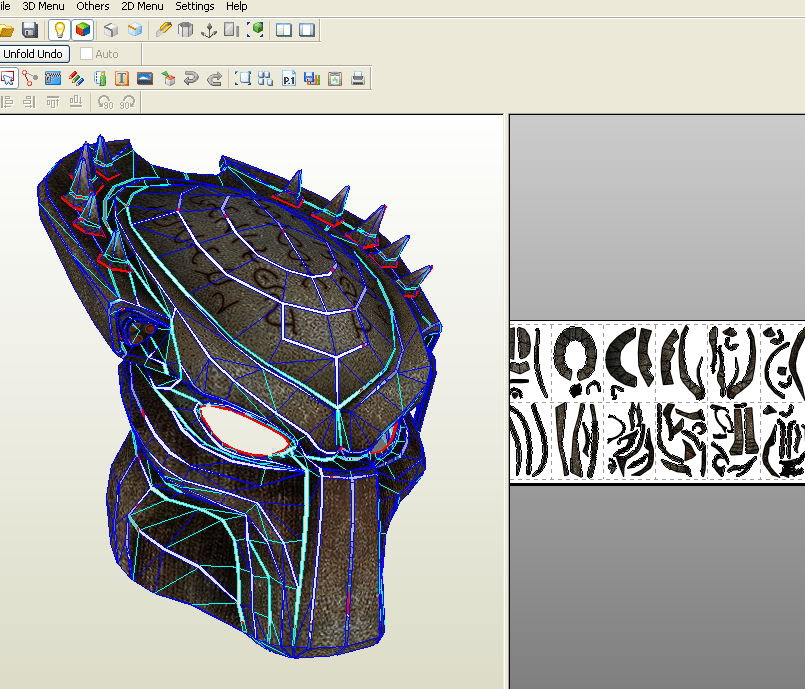Screen dimensions: 805x689
Task: Click the arrange parts blue squares icon
Action: point(265,79)
